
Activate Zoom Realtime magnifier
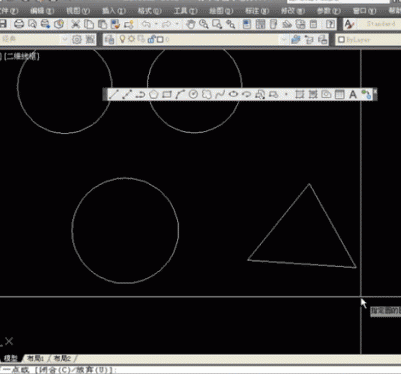pyautogui.click(x=204, y=24)
